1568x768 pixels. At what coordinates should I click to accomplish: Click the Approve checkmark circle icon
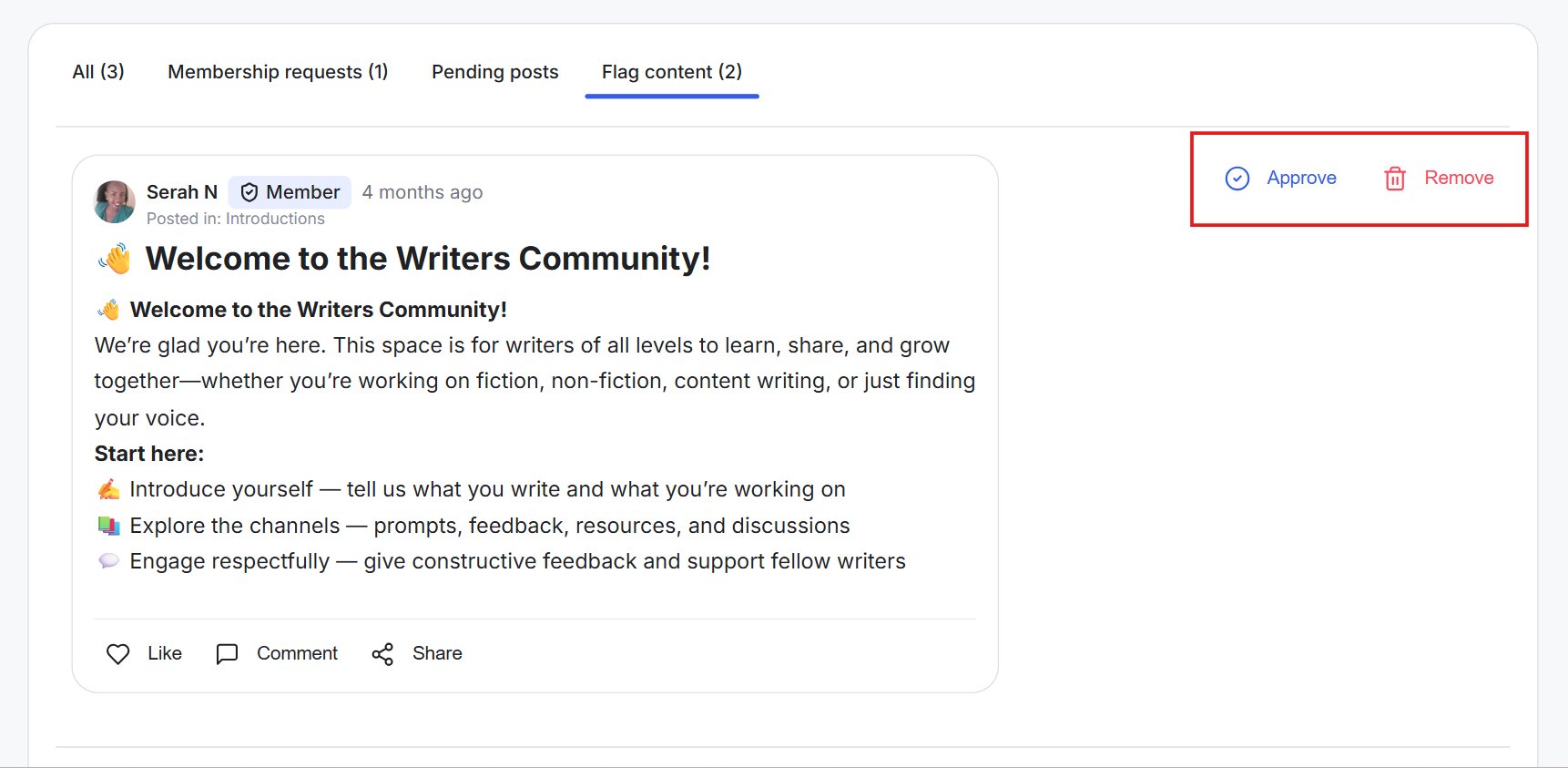(1237, 179)
